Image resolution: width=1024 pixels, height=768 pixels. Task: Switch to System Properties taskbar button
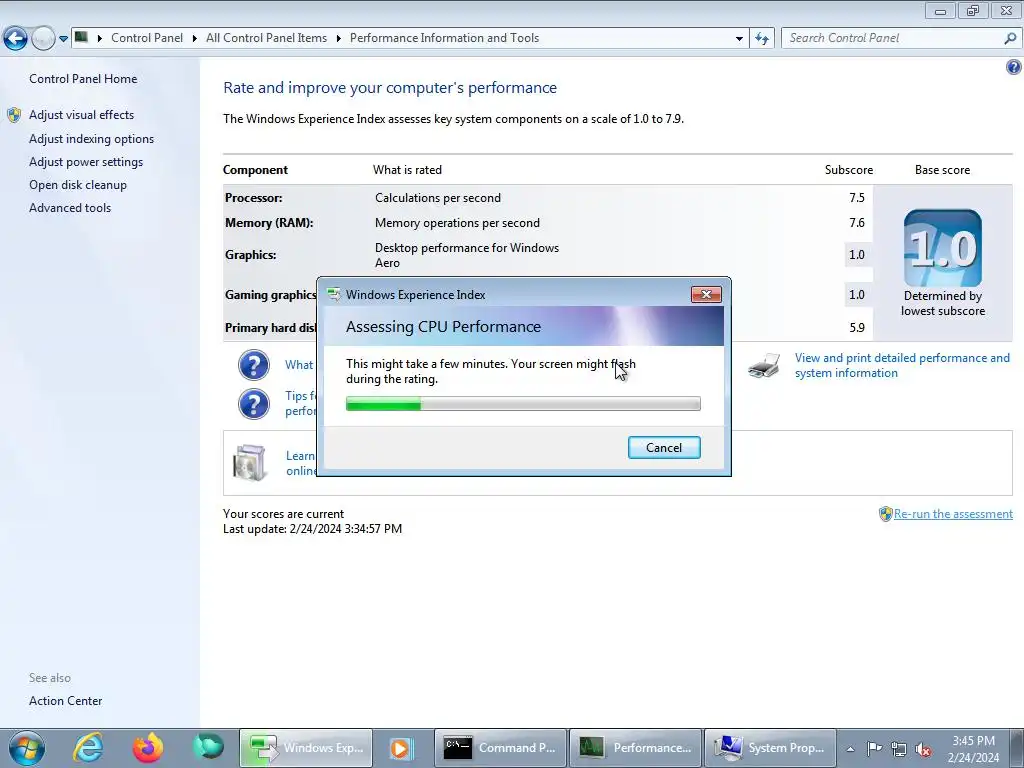pos(770,748)
